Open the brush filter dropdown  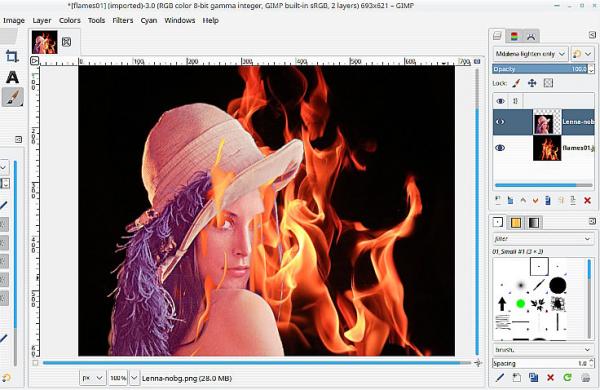pos(542,239)
